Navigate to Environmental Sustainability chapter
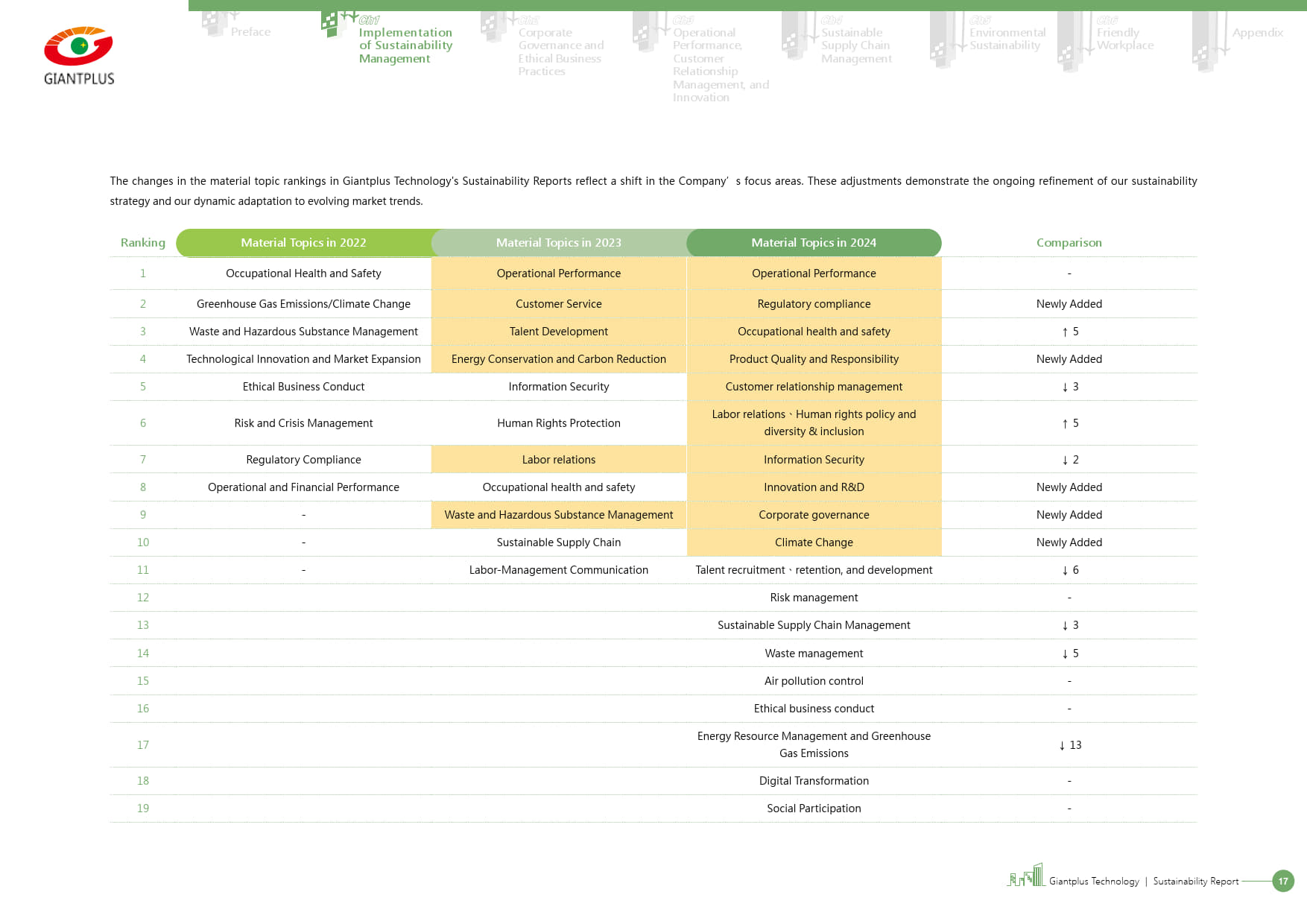The width and height of the screenshot is (1307, 924). click(1007, 39)
